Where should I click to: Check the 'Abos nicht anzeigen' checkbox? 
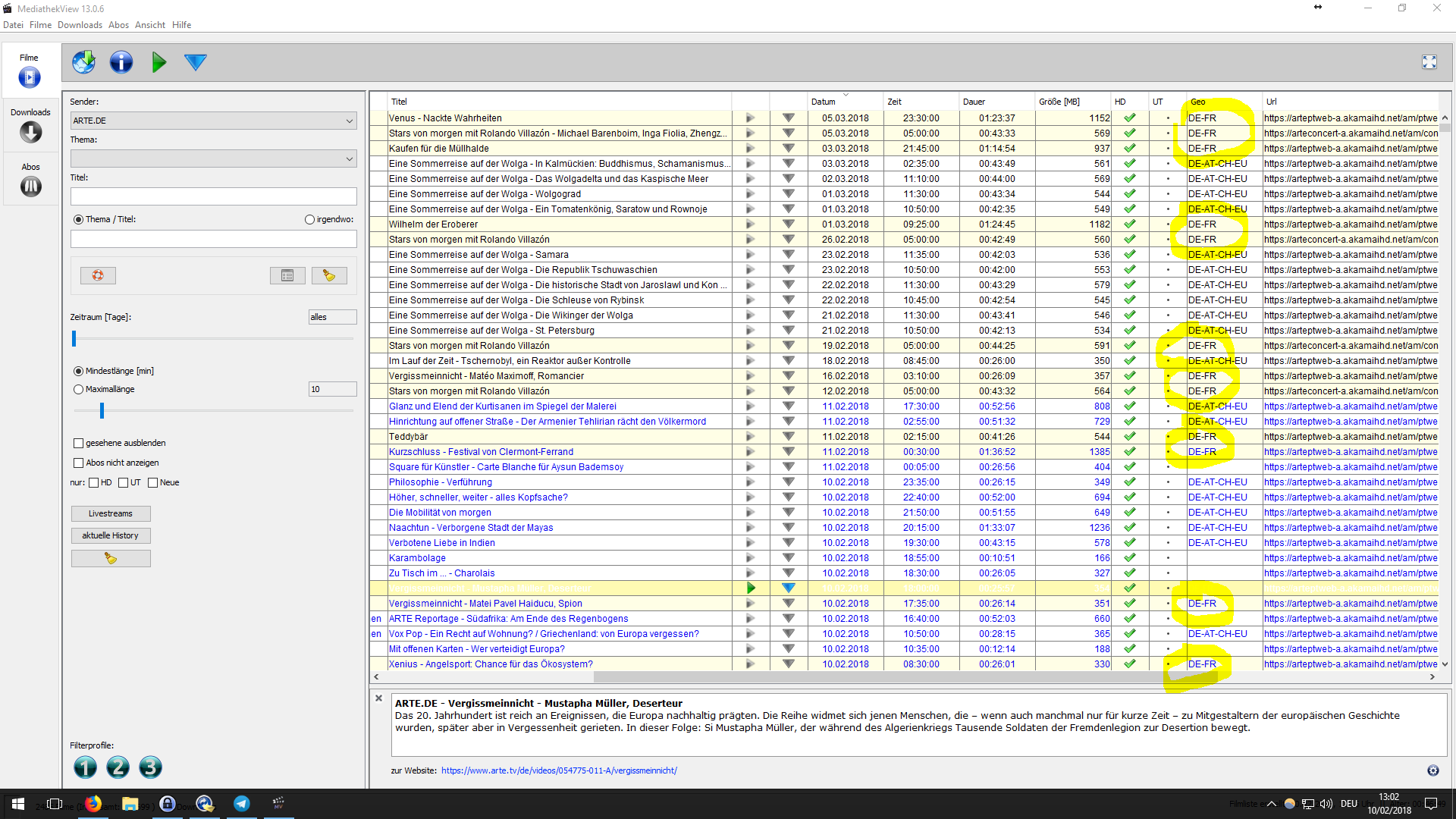tap(78, 463)
